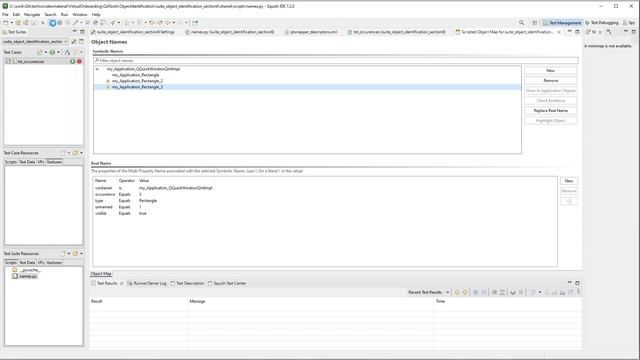Select my_Application_Rectangle_3 in symbolic names
This screenshot has height=360, width=640.
tap(138, 87)
